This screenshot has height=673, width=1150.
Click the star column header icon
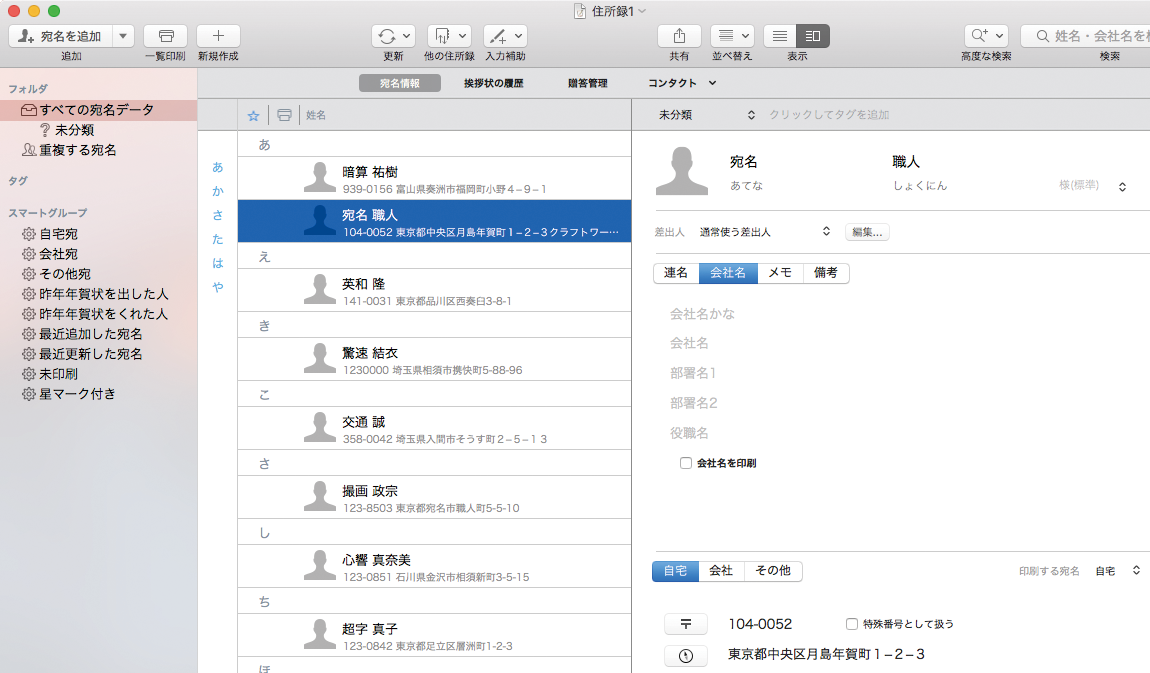pos(253,115)
